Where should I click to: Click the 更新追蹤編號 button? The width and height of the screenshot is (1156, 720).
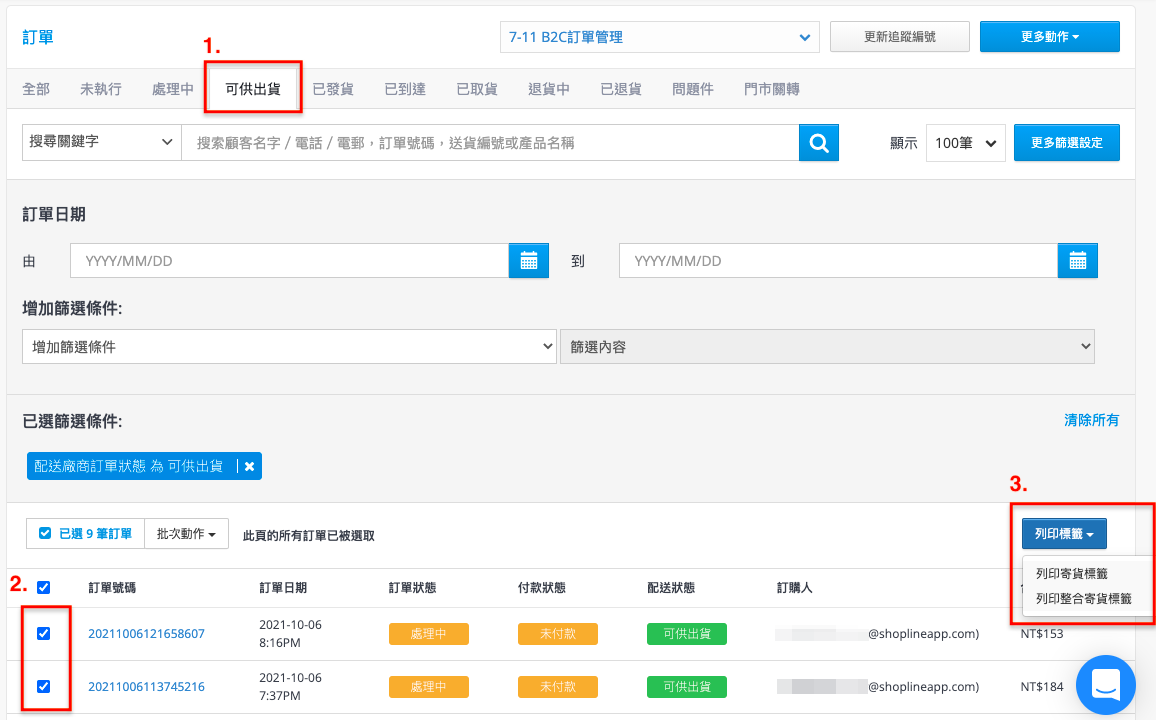pos(899,37)
